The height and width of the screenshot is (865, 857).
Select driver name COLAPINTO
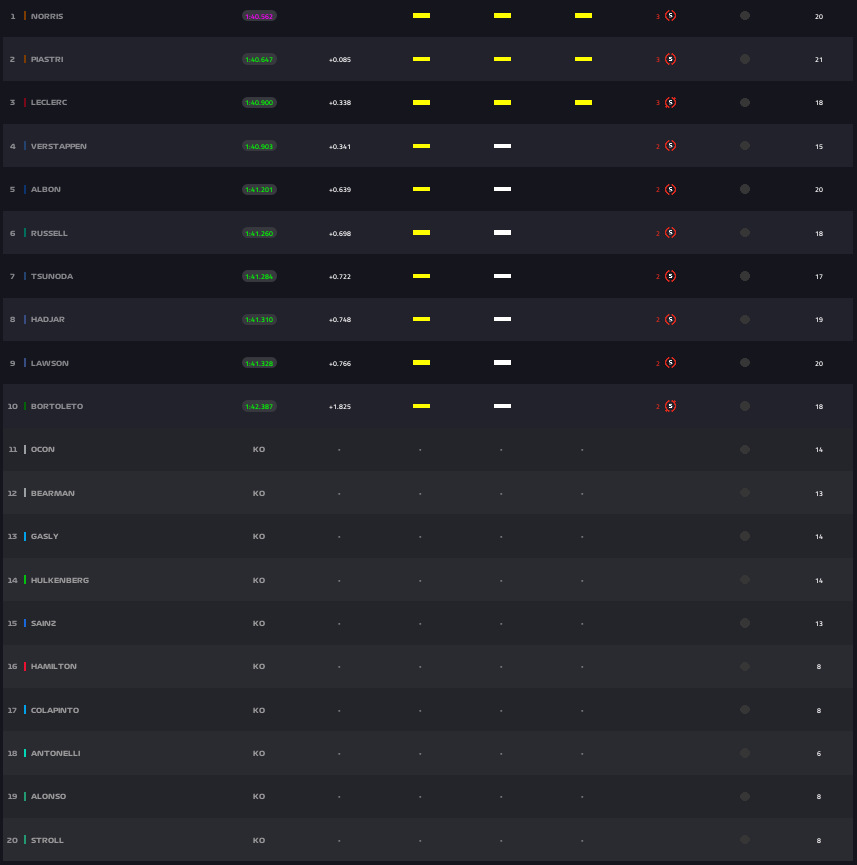click(55, 710)
